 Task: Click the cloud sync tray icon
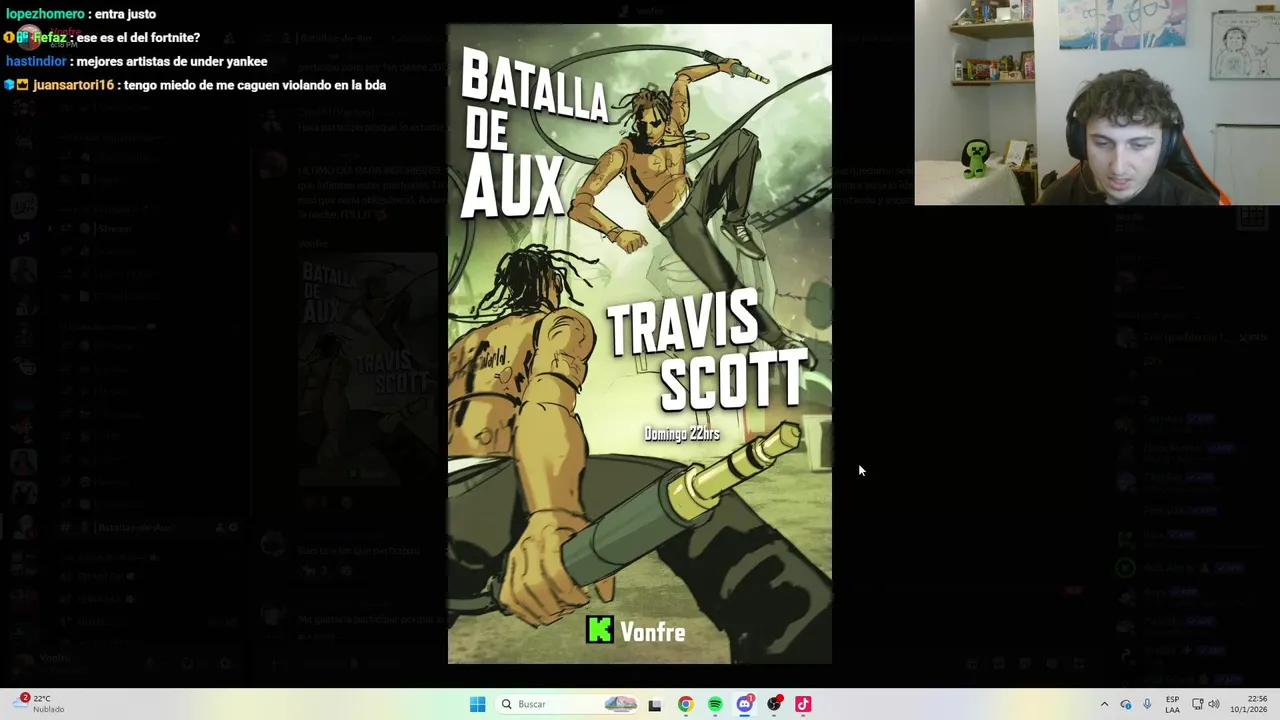pyautogui.click(x=1126, y=704)
